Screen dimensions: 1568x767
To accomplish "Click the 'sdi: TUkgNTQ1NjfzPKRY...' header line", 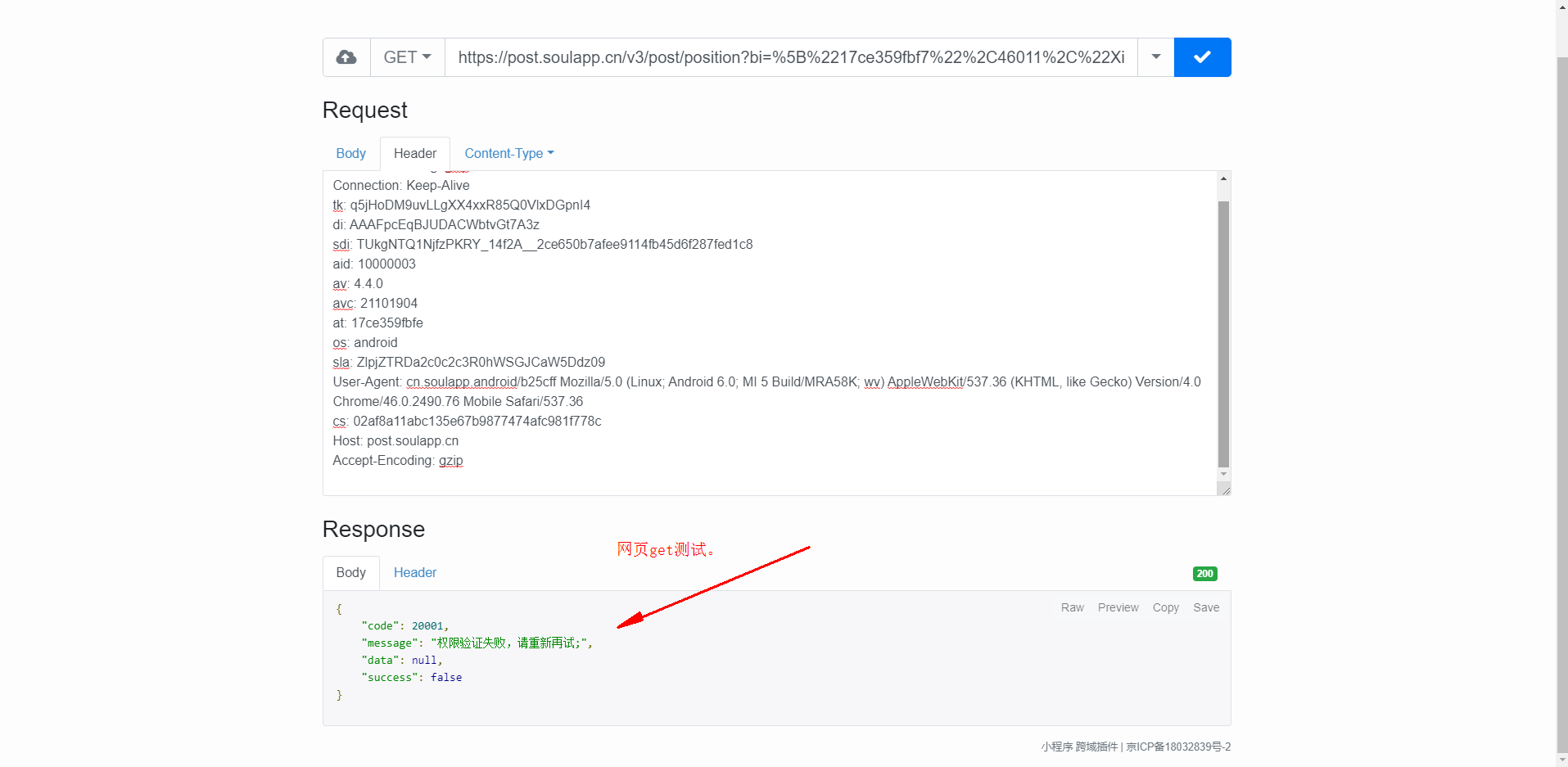I will (x=543, y=245).
